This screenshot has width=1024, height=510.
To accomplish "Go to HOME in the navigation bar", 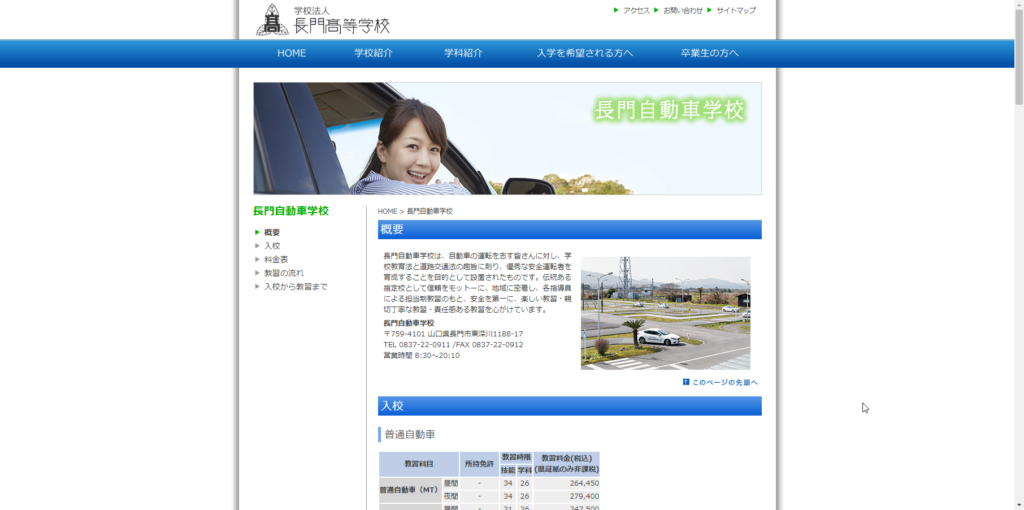I will (x=291, y=54).
